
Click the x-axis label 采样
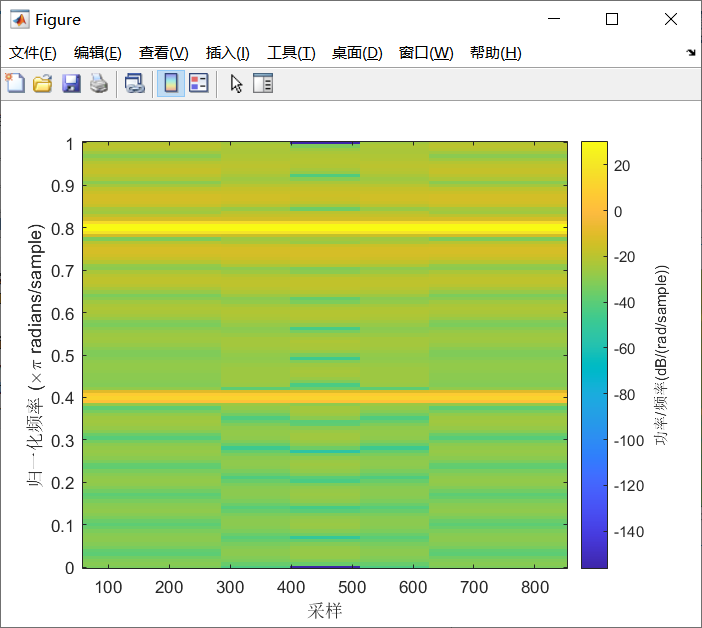(x=325, y=611)
